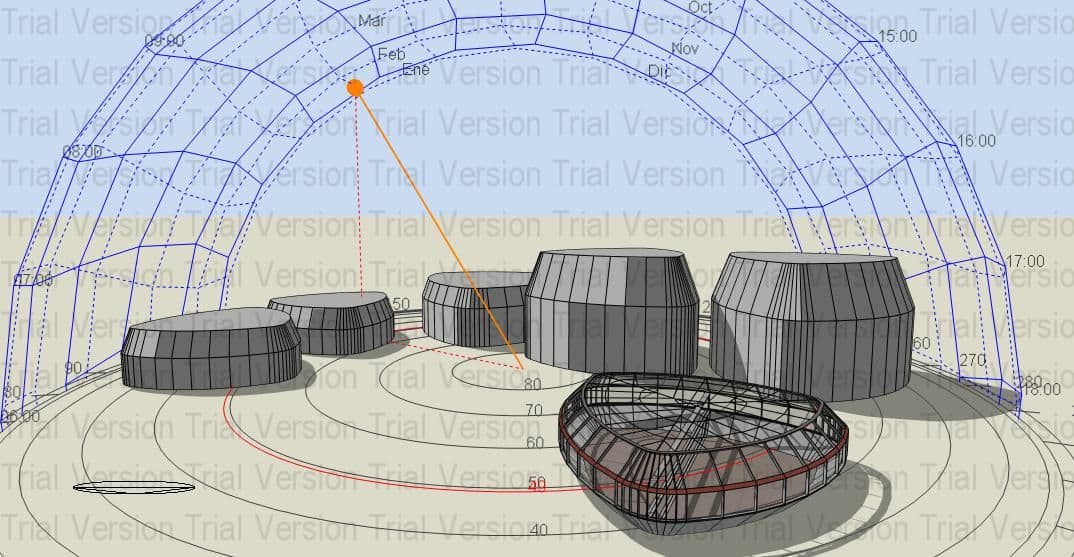Click the 270 azimuth label
This screenshot has height=557, width=1074.
click(x=973, y=360)
